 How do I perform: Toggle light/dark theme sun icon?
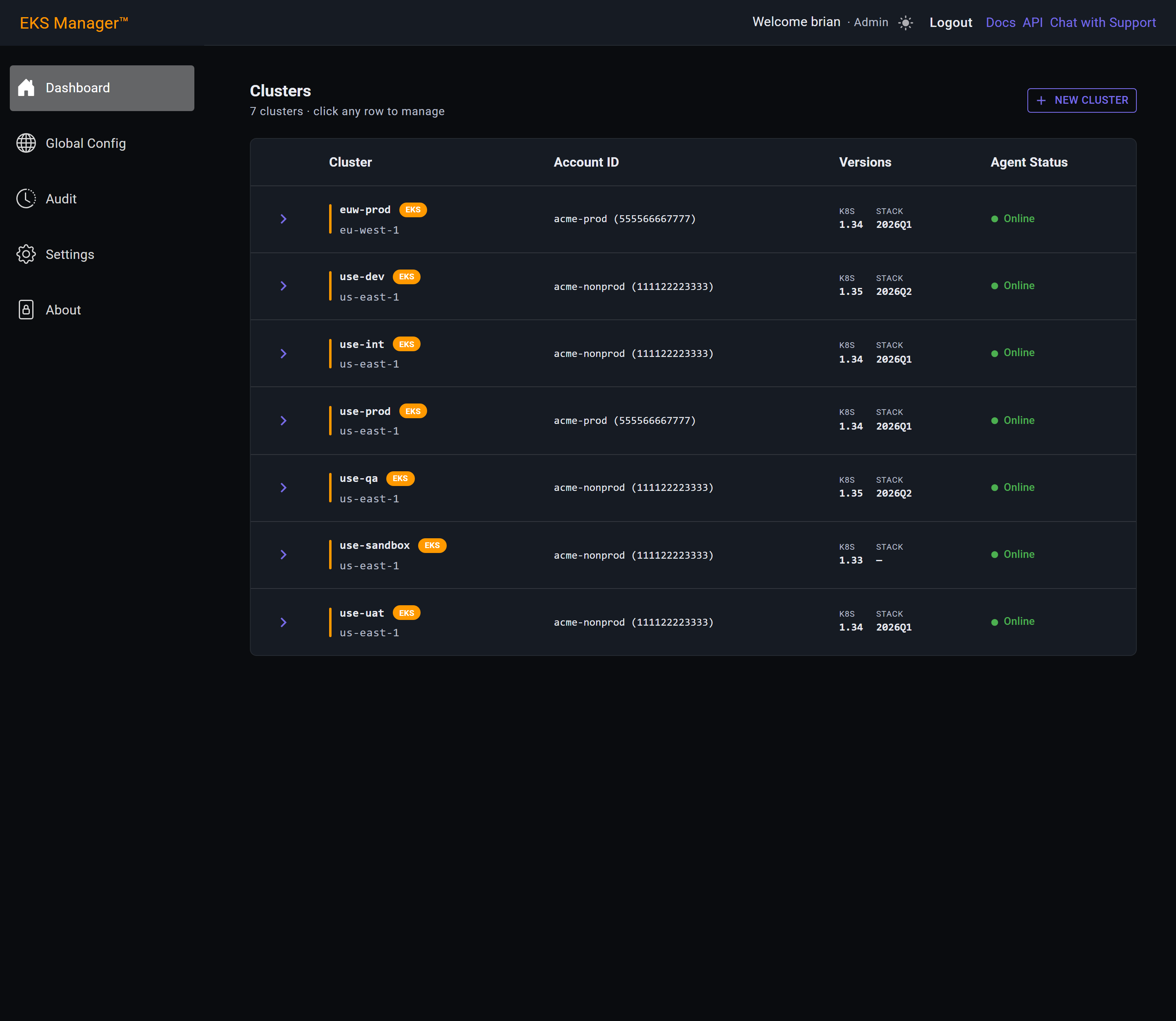[x=905, y=23]
